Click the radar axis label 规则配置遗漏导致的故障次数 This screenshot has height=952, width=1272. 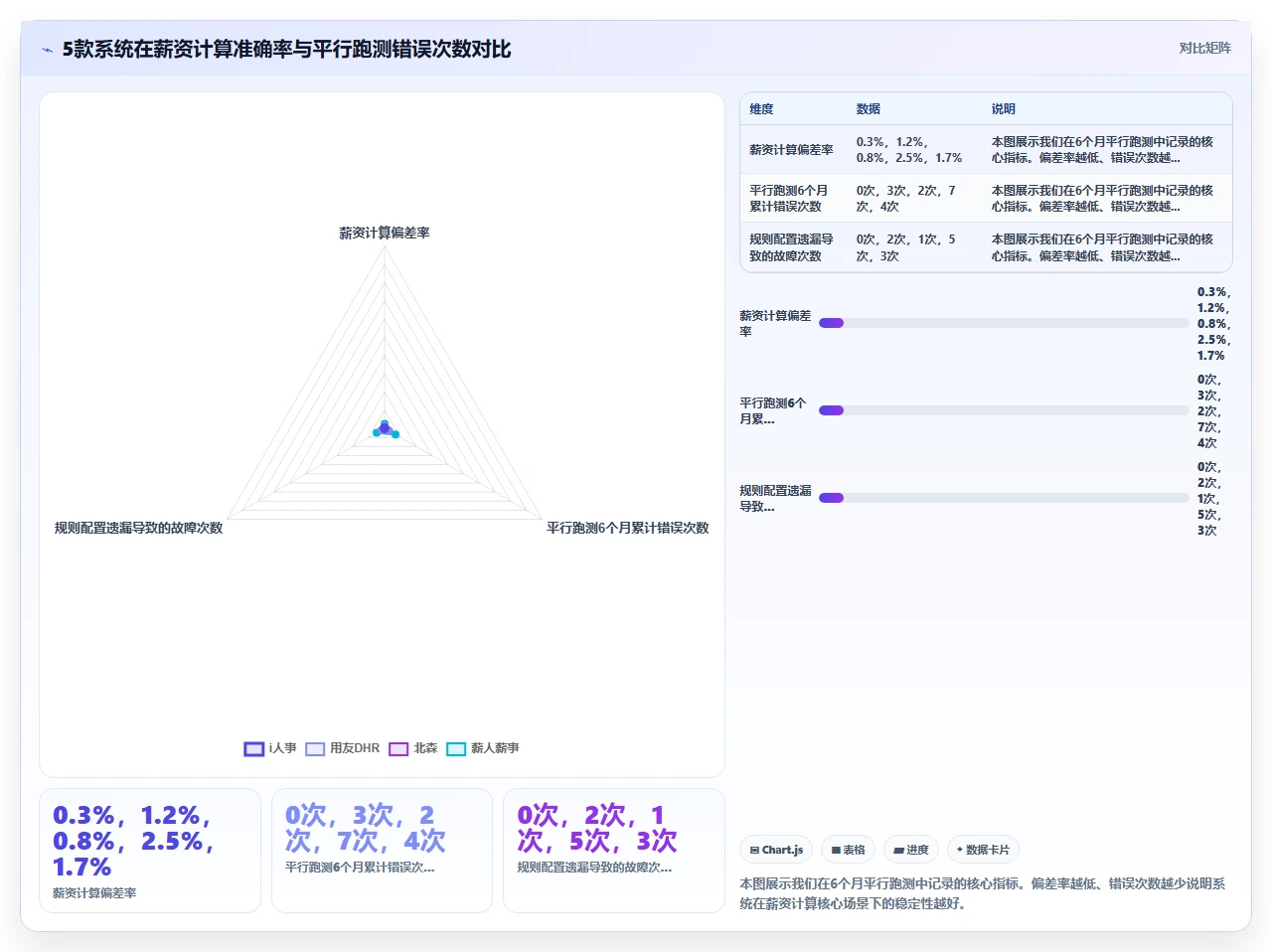tap(138, 529)
